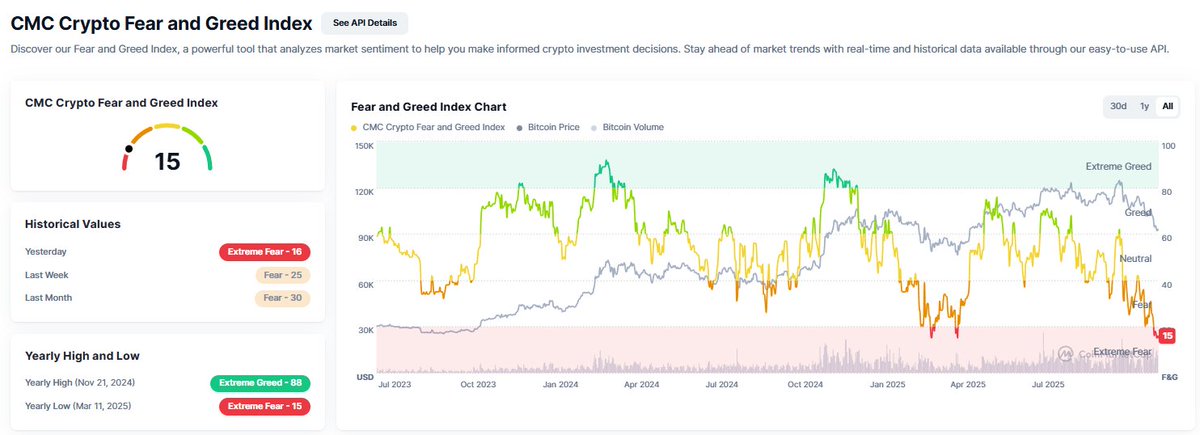The image size is (1200, 435).
Task: Click the Apr 2025 date axis label
Action: pos(968,384)
